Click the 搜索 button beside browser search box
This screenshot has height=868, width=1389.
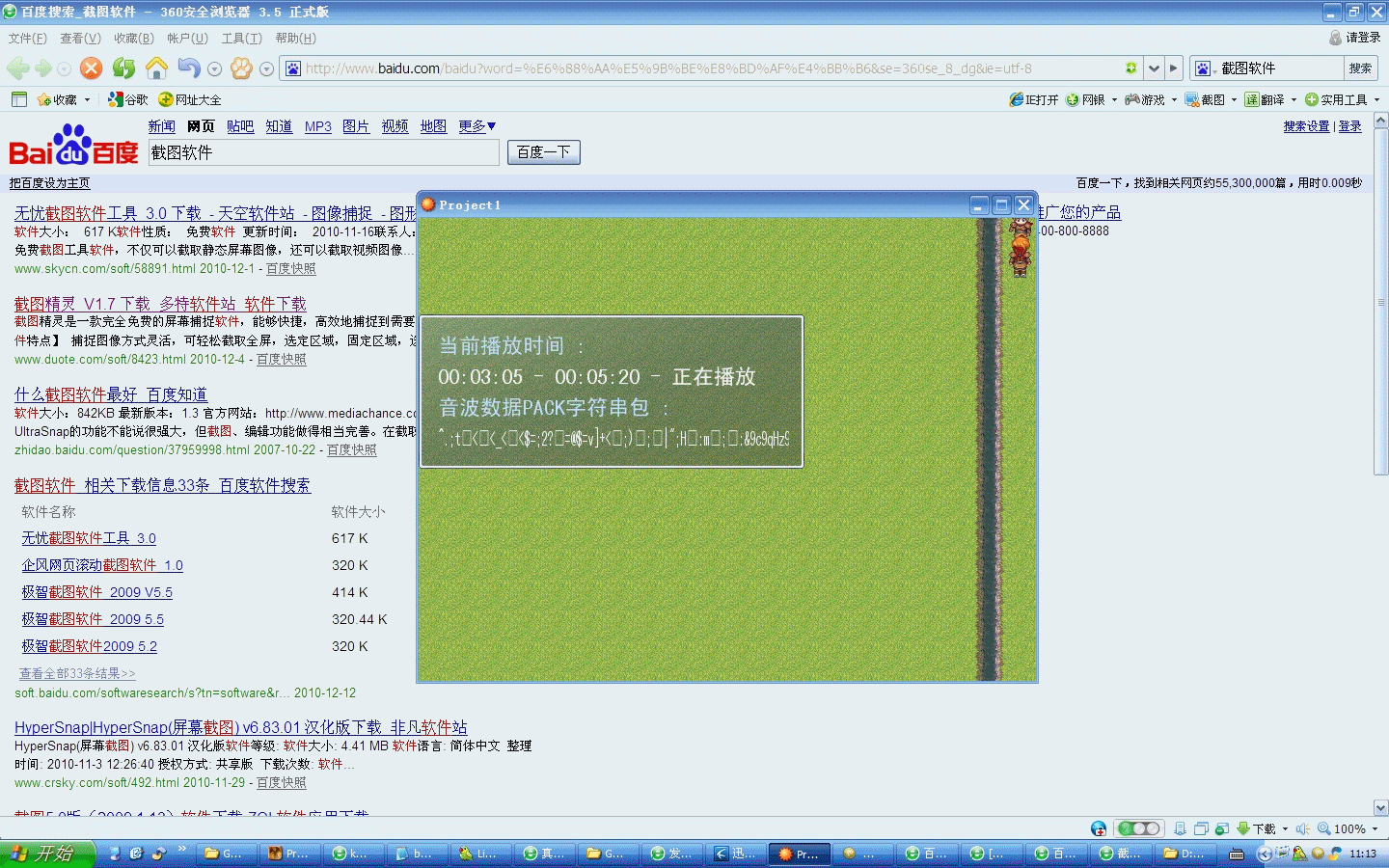[x=1360, y=68]
